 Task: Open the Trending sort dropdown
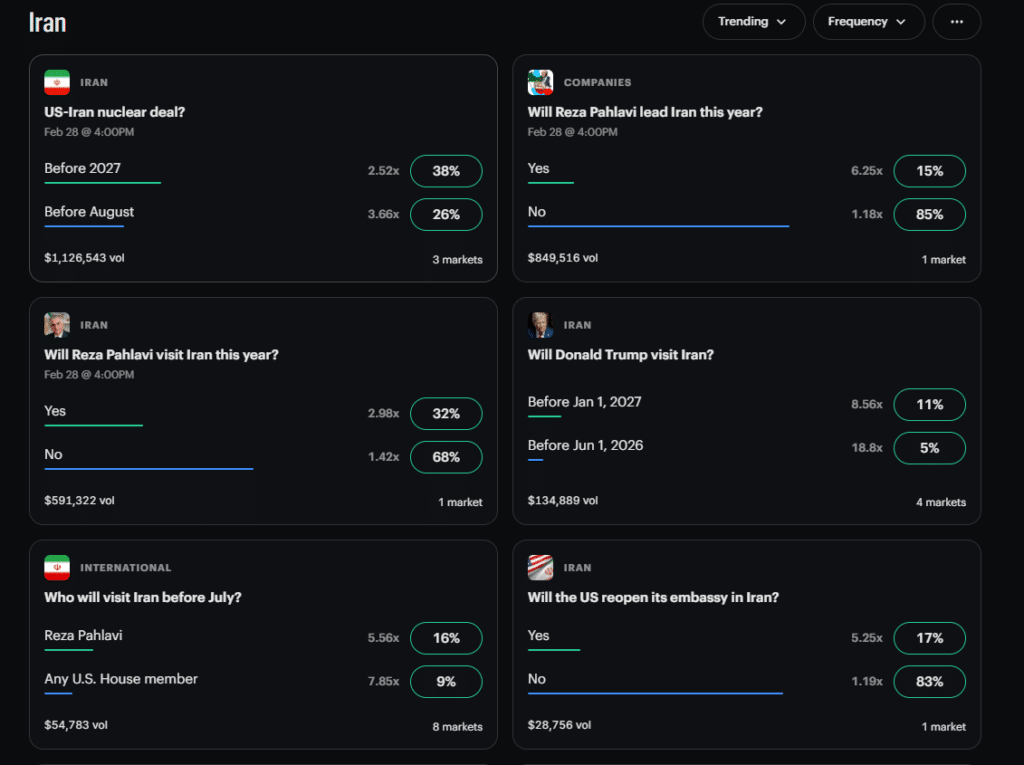[x=753, y=21]
